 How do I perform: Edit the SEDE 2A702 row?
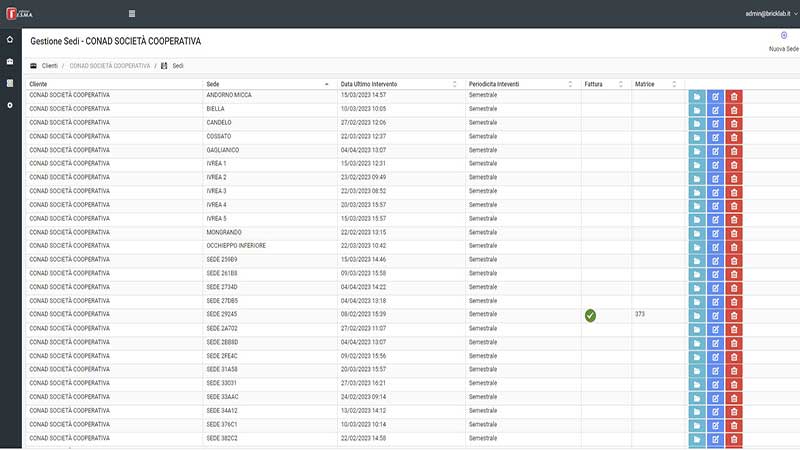click(x=715, y=330)
